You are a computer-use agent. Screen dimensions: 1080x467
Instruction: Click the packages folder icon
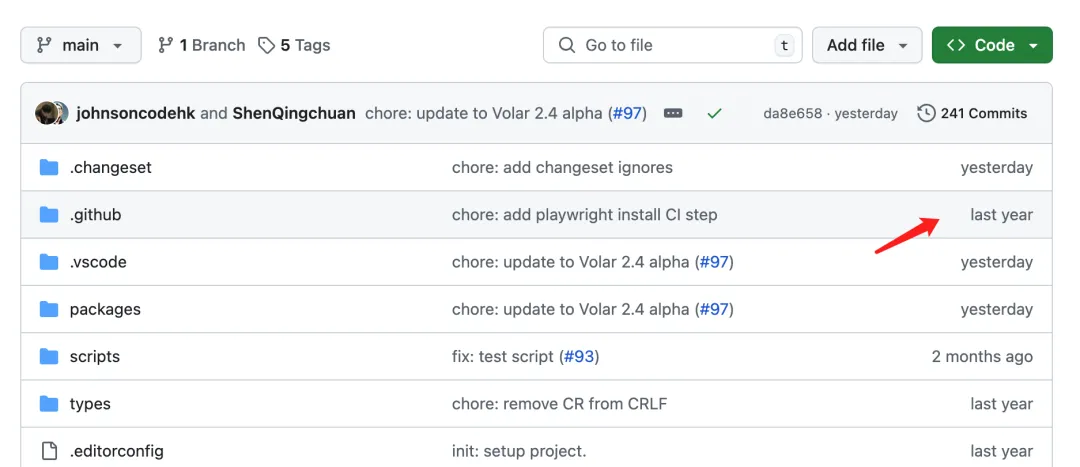point(49,309)
